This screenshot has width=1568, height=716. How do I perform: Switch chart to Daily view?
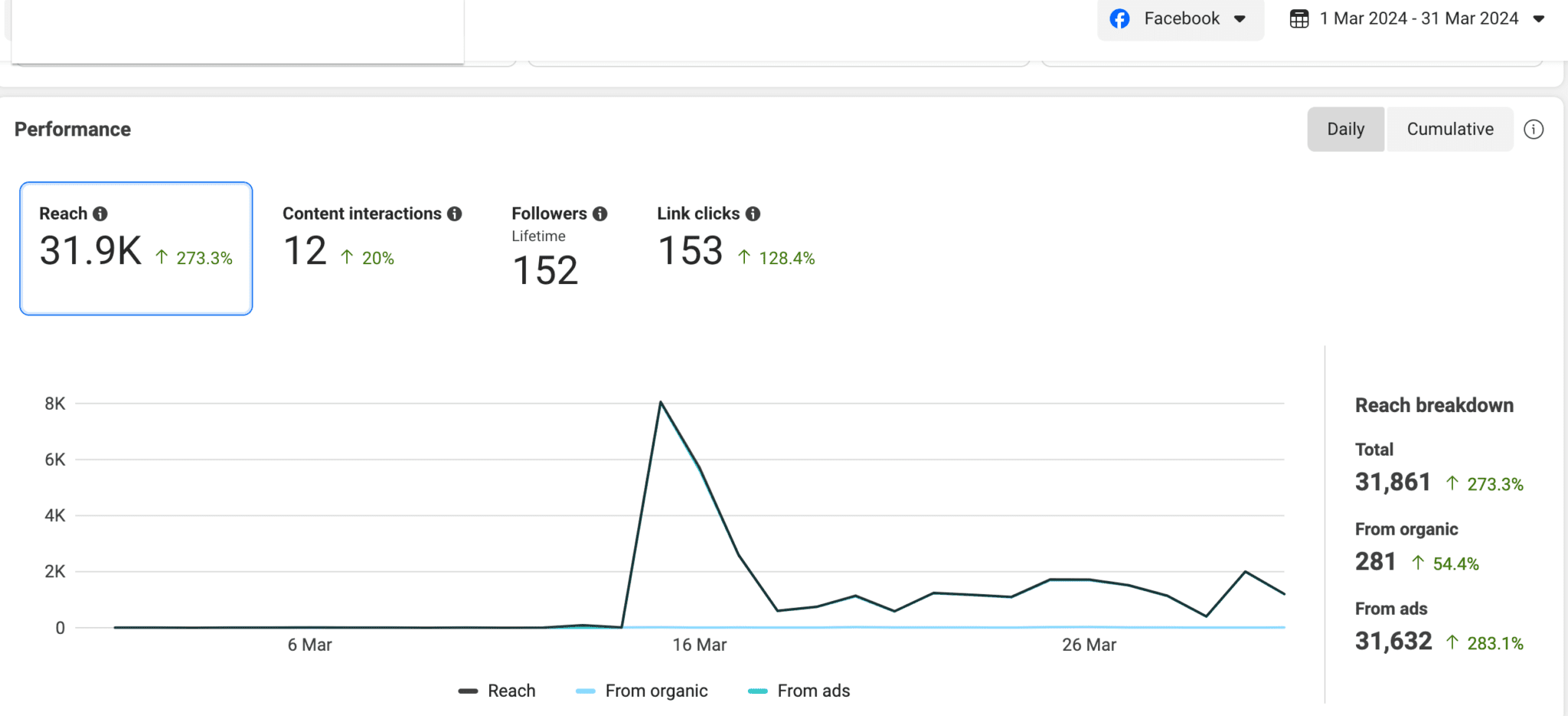(1345, 129)
